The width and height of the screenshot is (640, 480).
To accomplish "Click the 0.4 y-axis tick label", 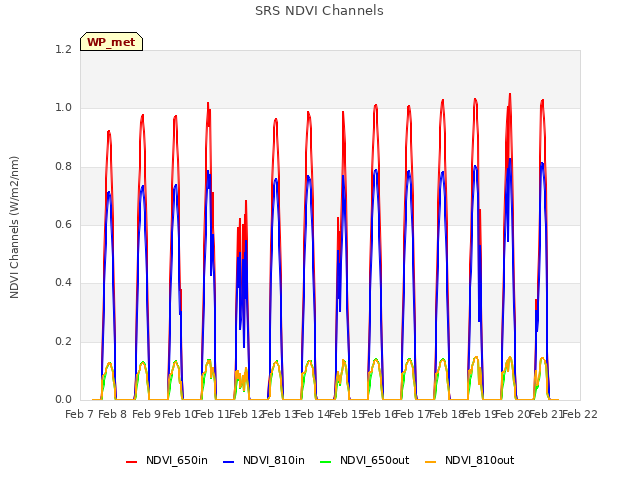I will (63, 283).
